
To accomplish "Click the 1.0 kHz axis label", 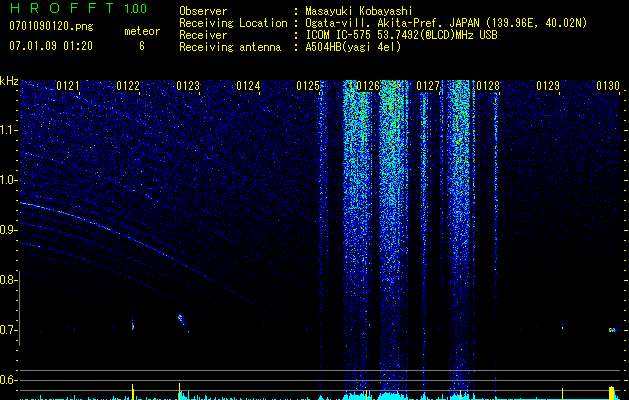I will tap(8, 180).
